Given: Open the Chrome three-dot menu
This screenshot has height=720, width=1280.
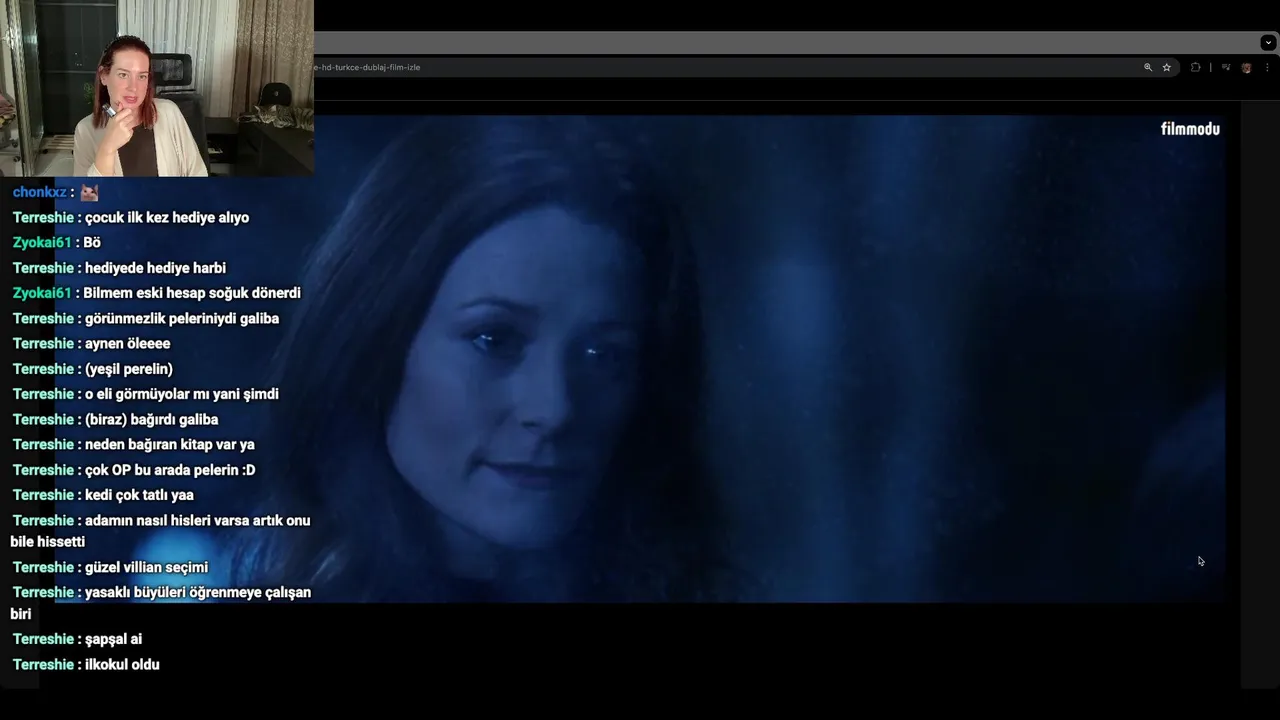Looking at the screenshot, I should (x=1268, y=67).
